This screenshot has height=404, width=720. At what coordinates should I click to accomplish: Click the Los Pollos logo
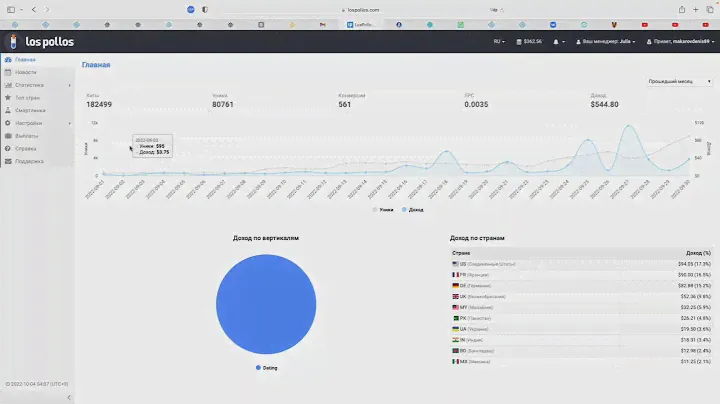(36, 42)
